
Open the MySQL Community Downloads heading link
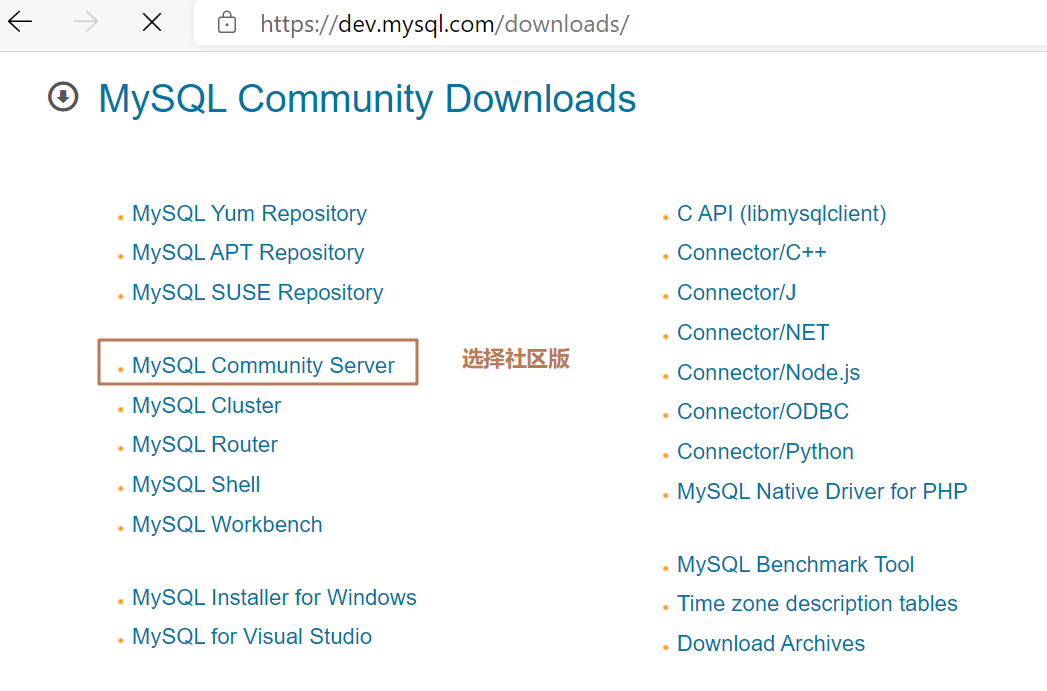click(367, 99)
